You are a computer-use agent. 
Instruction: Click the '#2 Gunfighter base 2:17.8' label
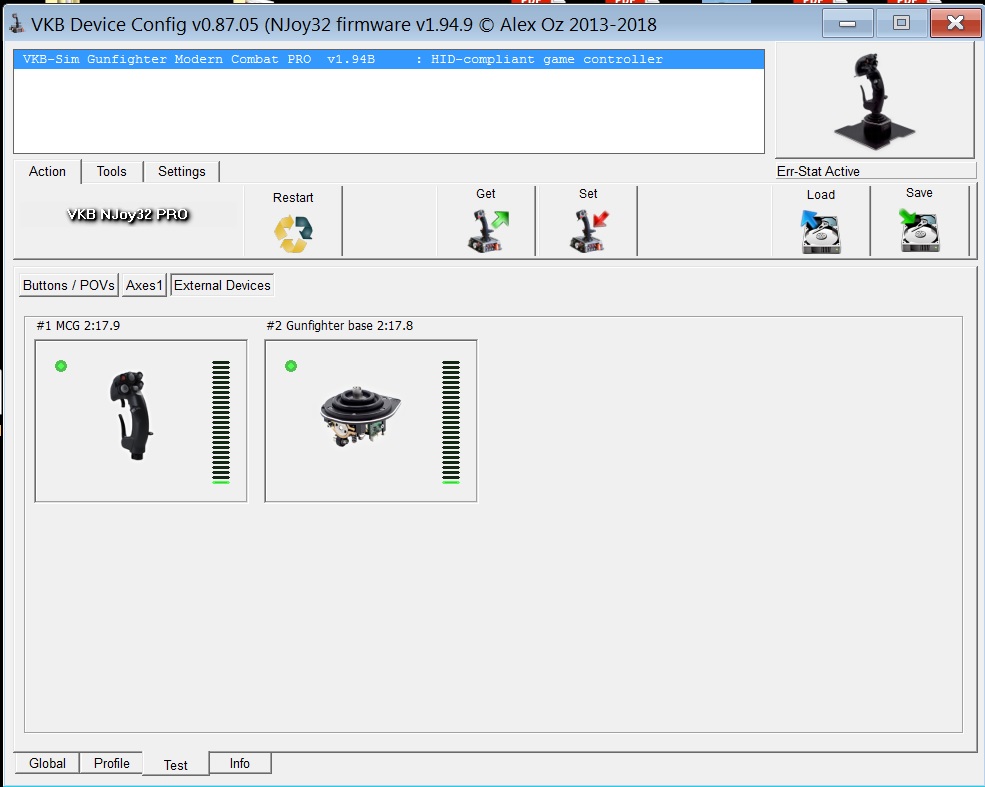coord(340,325)
